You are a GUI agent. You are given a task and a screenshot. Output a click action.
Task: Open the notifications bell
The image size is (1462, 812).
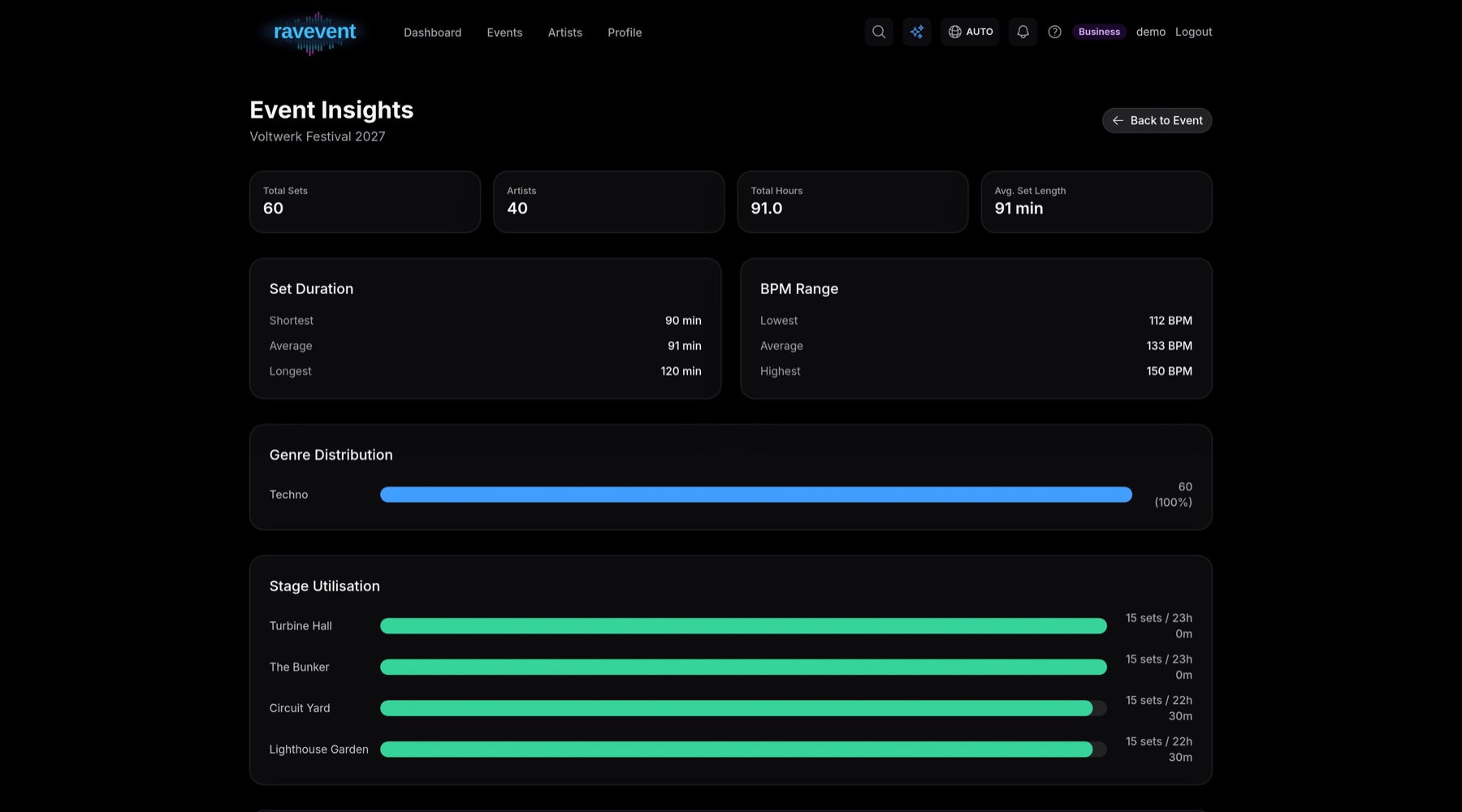(x=1023, y=32)
